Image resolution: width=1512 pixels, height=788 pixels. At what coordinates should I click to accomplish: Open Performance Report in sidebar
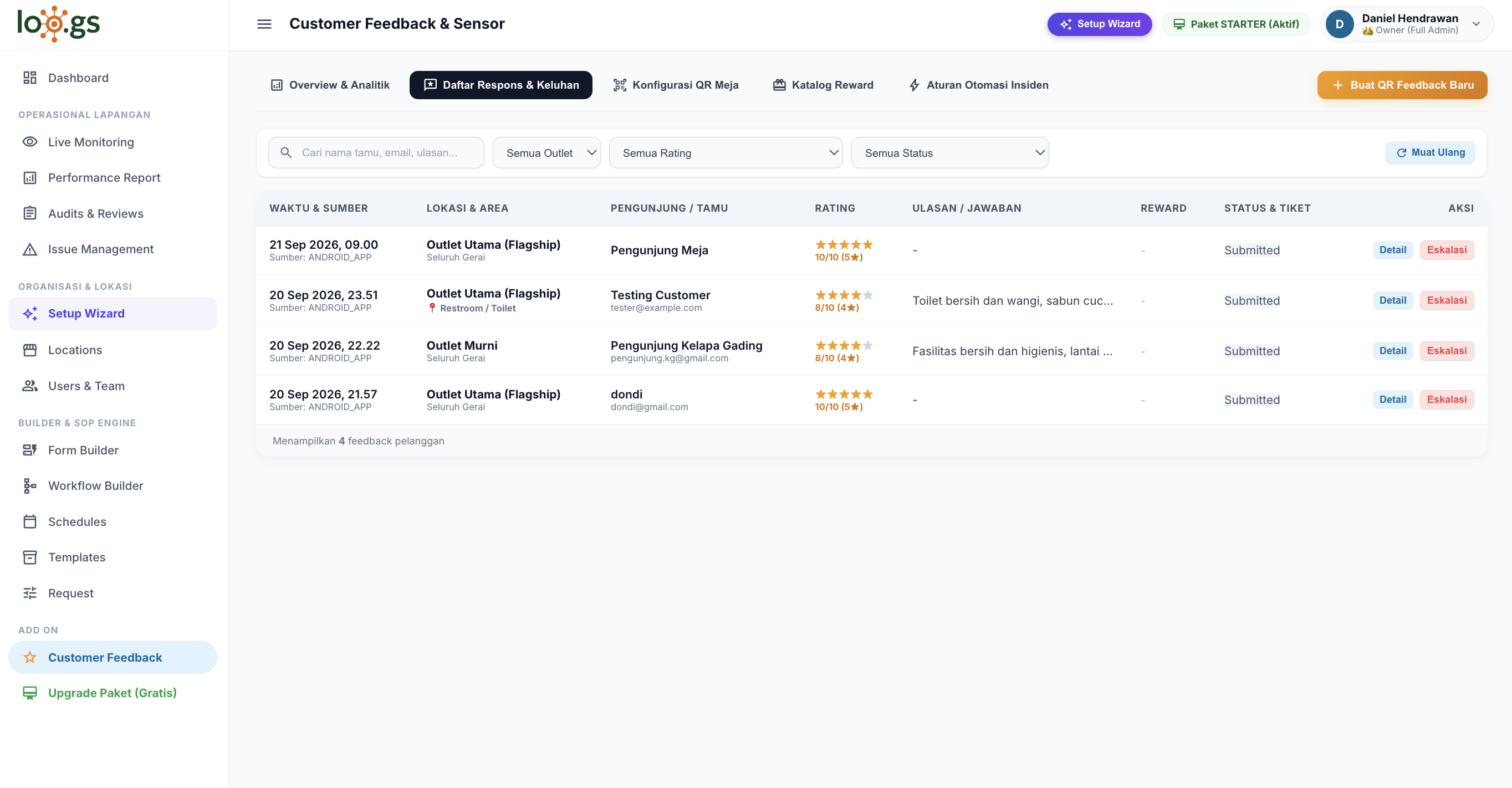113,178
